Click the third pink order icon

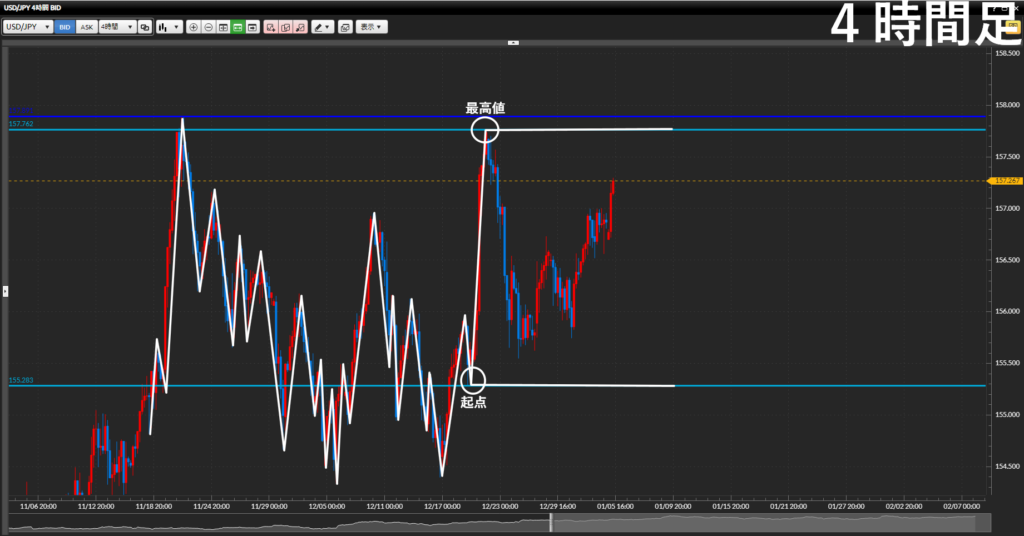[300, 27]
